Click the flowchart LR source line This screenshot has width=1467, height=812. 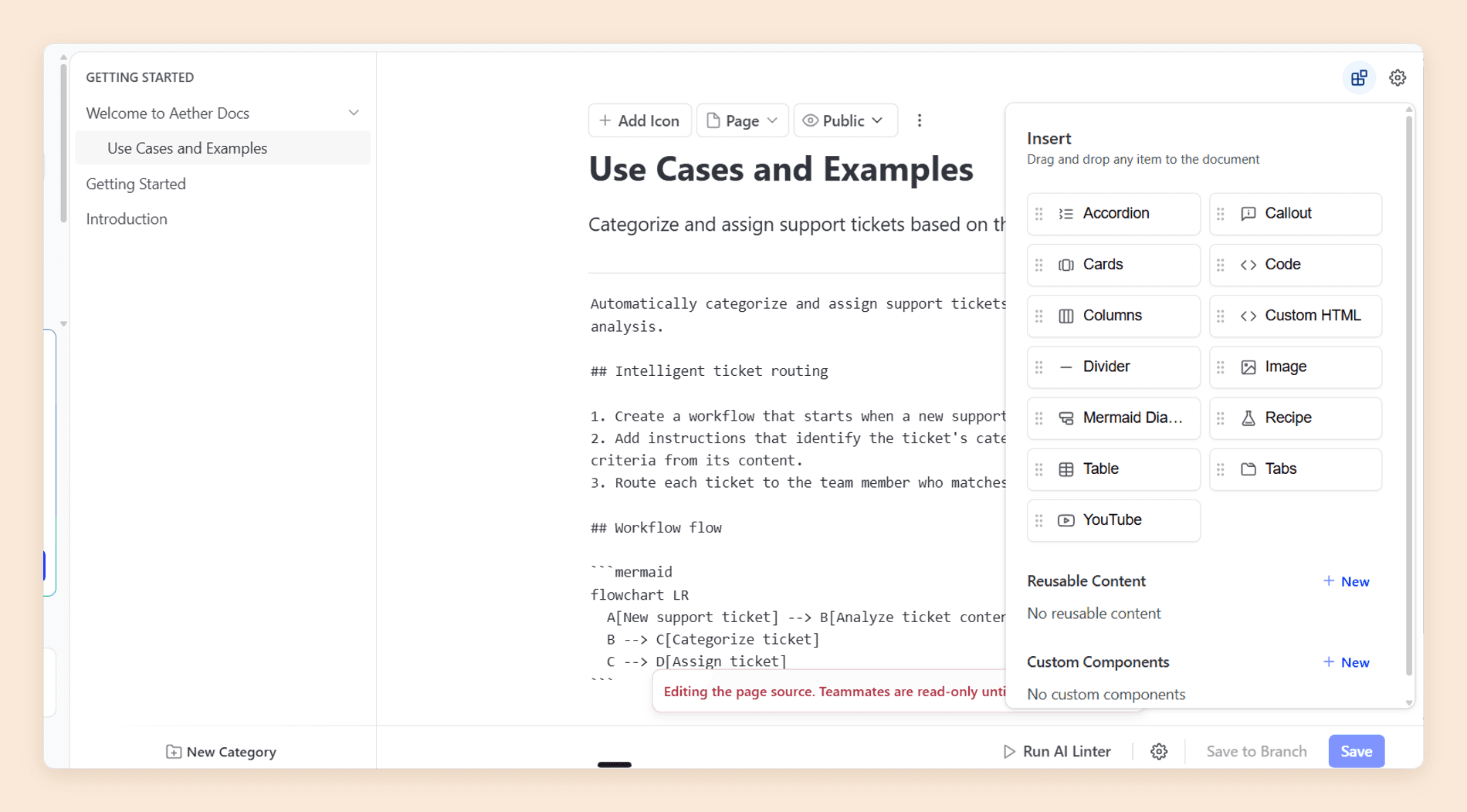coord(639,595)
